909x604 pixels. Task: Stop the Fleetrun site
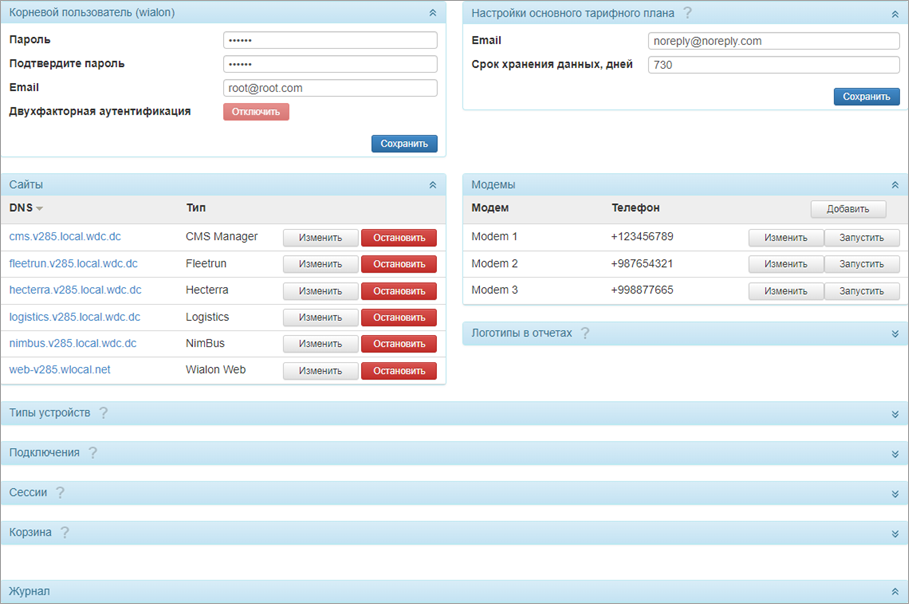click(399, 264)
